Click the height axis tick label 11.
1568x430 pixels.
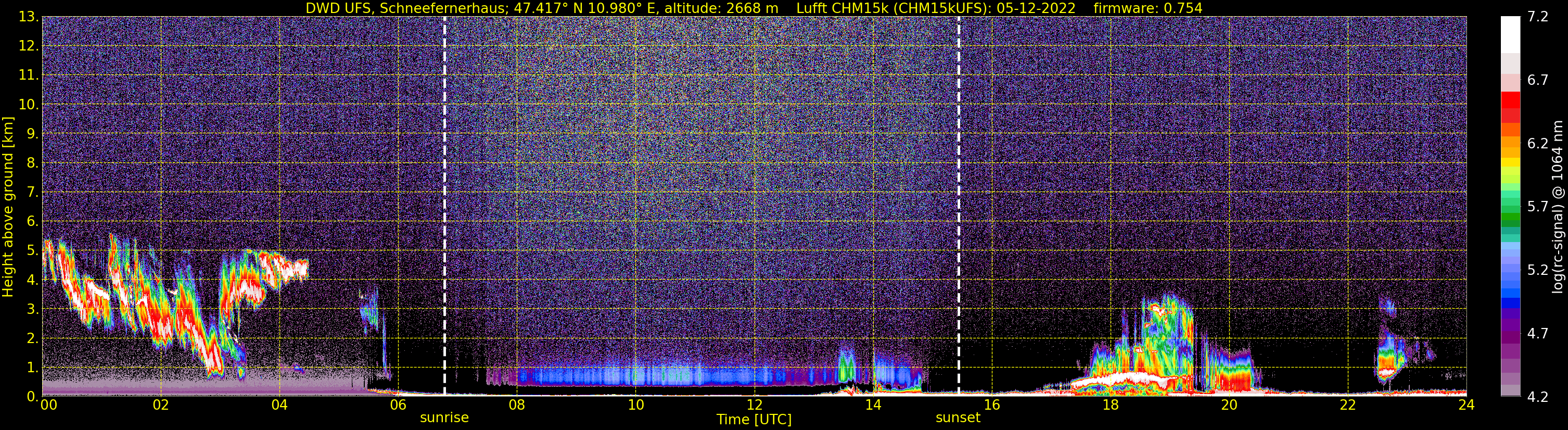pos(29,75)
